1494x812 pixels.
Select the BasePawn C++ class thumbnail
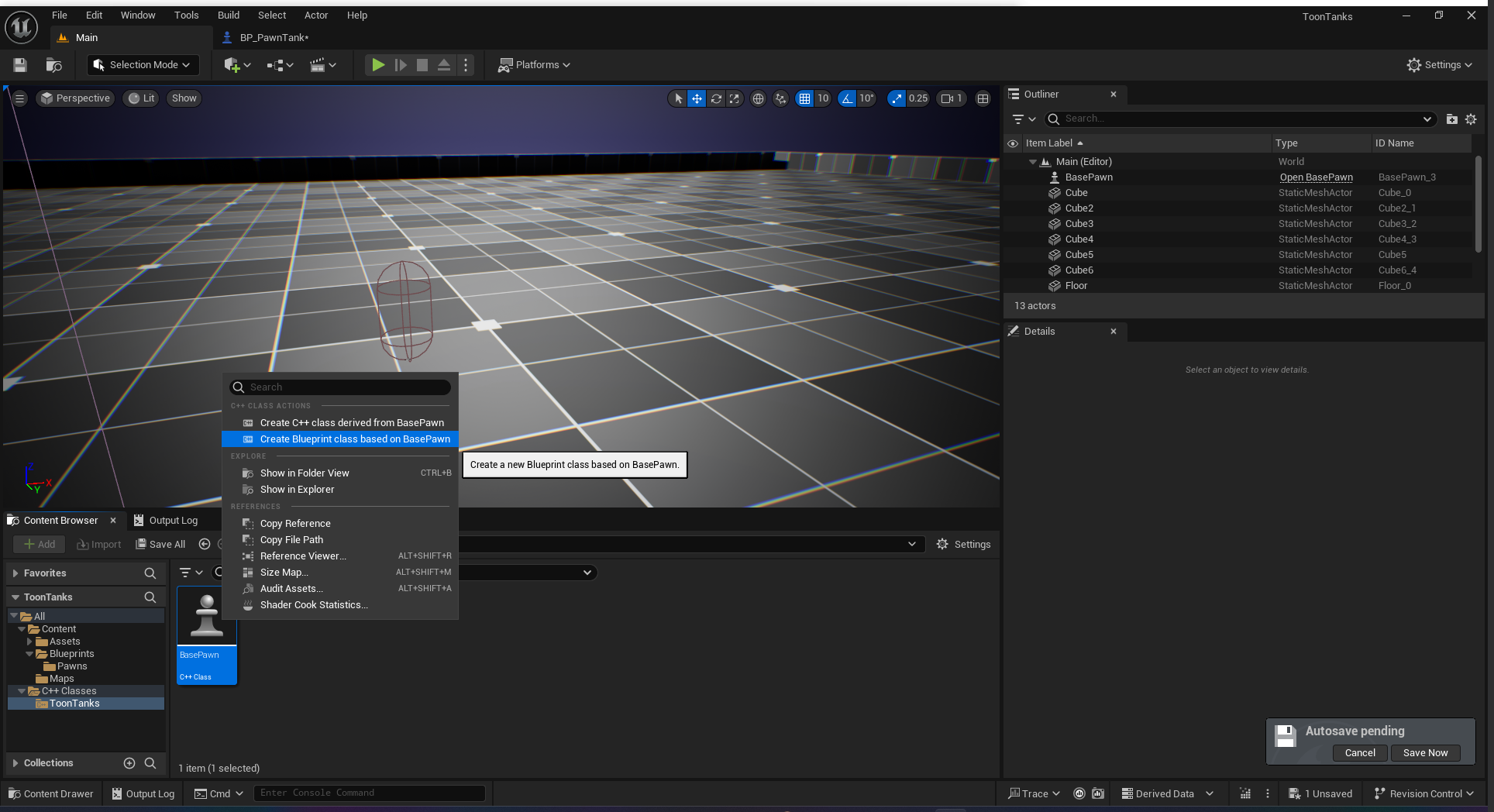(207, 635)
